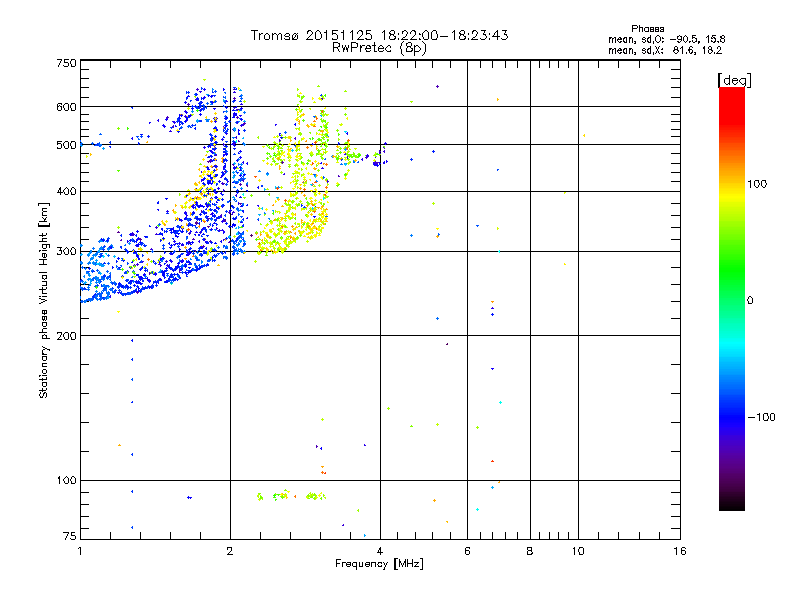
Task: Click the y-axis tick label '400'
Action: coord(66,192)
